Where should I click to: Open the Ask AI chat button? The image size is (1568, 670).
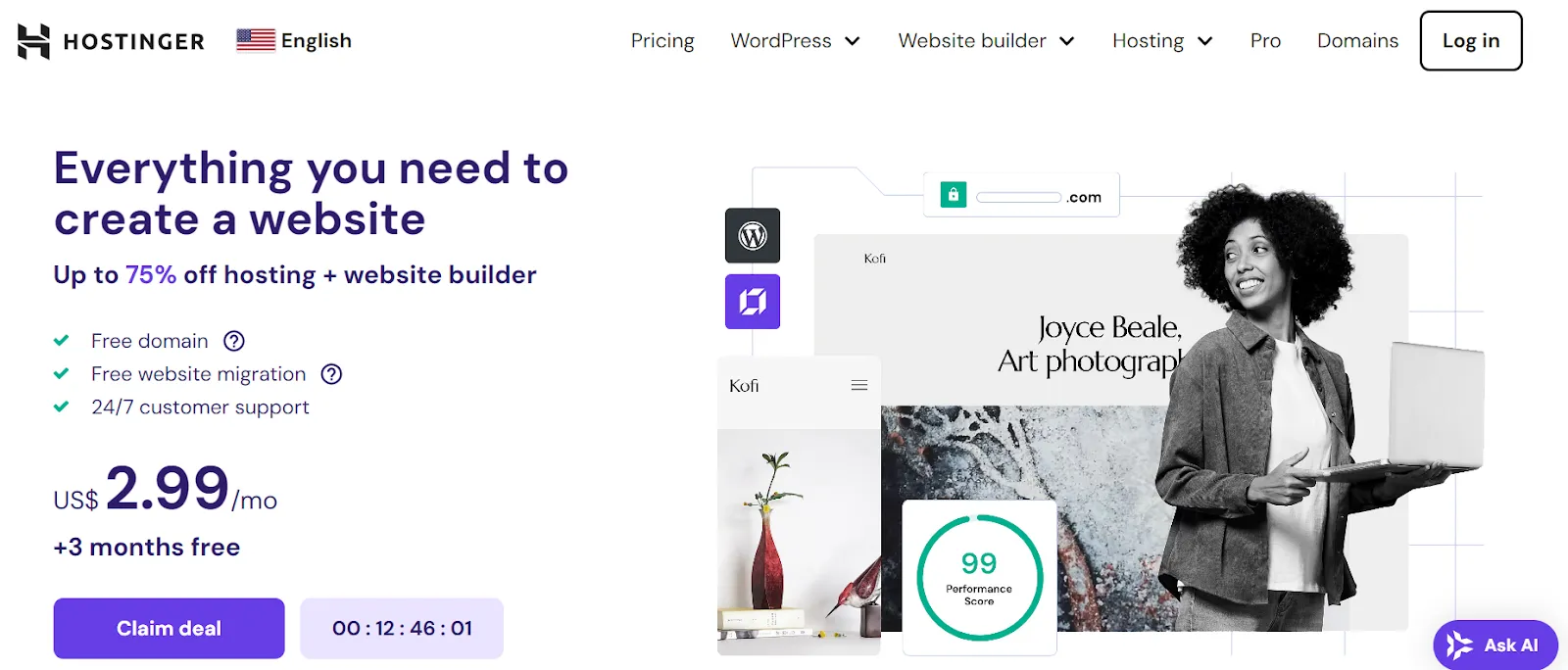click(x=1495, y=645)
